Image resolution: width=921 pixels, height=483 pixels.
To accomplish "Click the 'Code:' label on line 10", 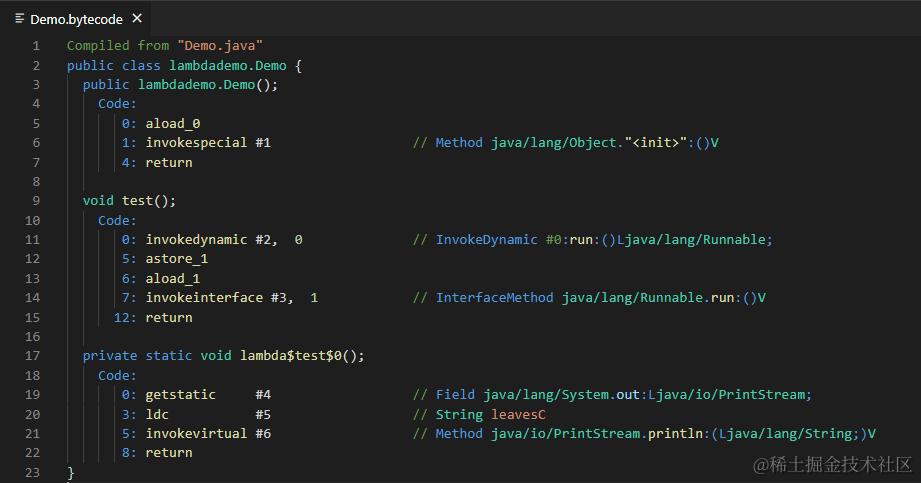I will (117, 220).
